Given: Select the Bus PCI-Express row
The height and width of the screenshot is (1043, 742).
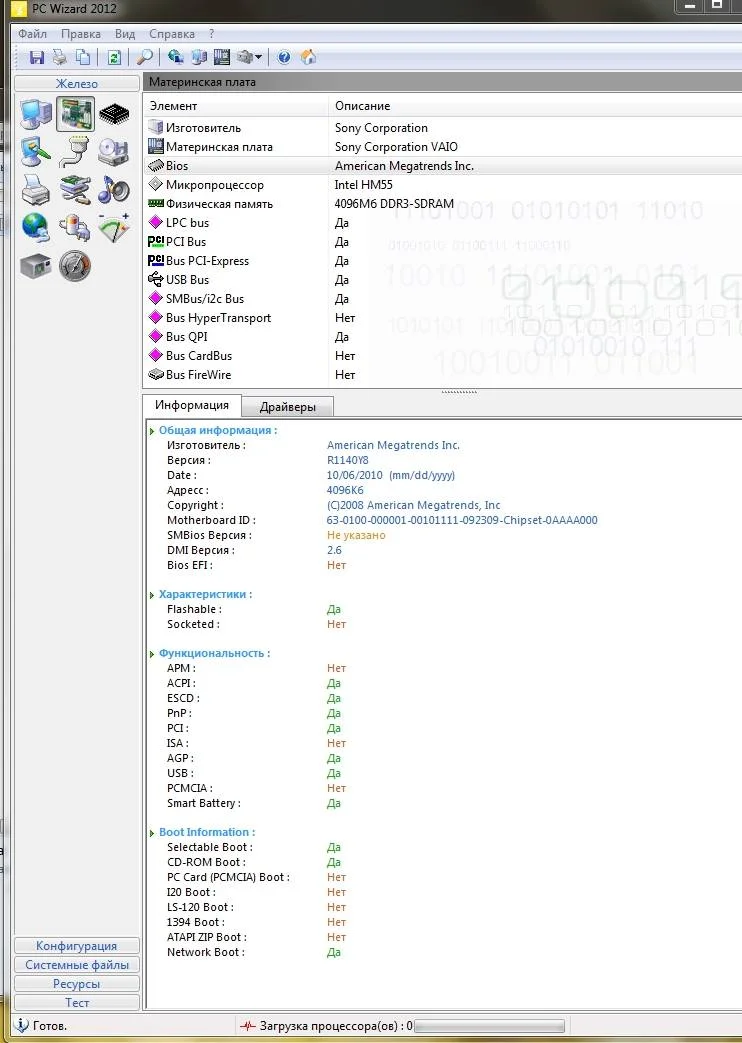Looking at the screenshot, I should (443, 261).
